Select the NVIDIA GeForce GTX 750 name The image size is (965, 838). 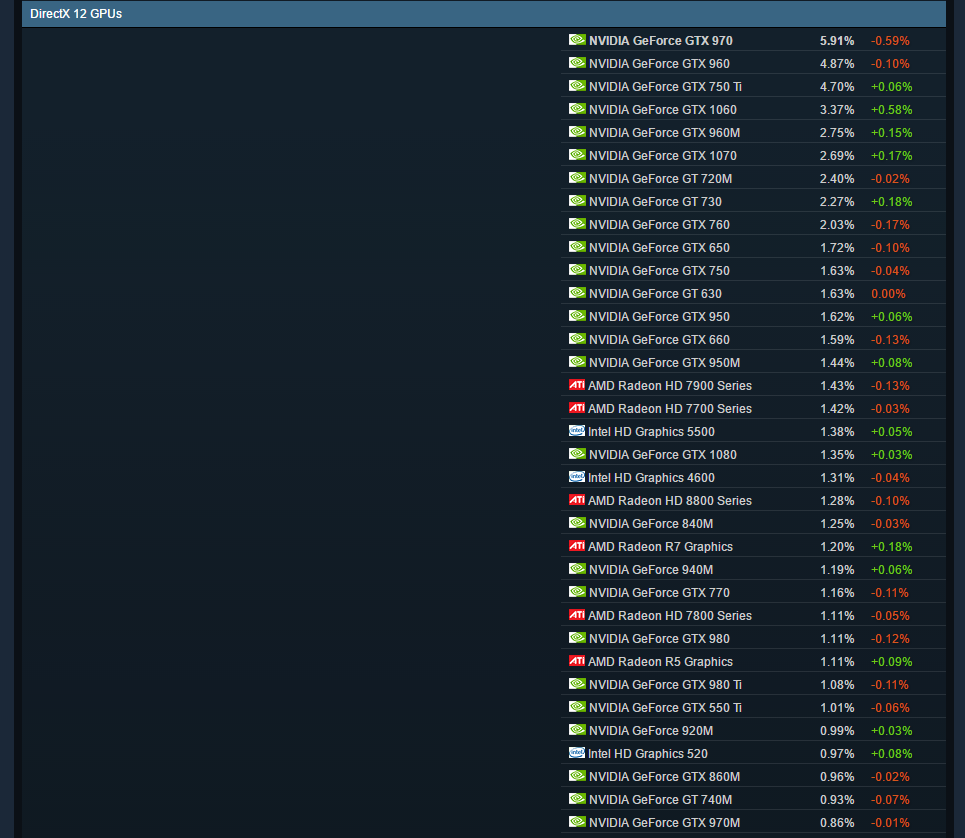click(x=659, y=271)
